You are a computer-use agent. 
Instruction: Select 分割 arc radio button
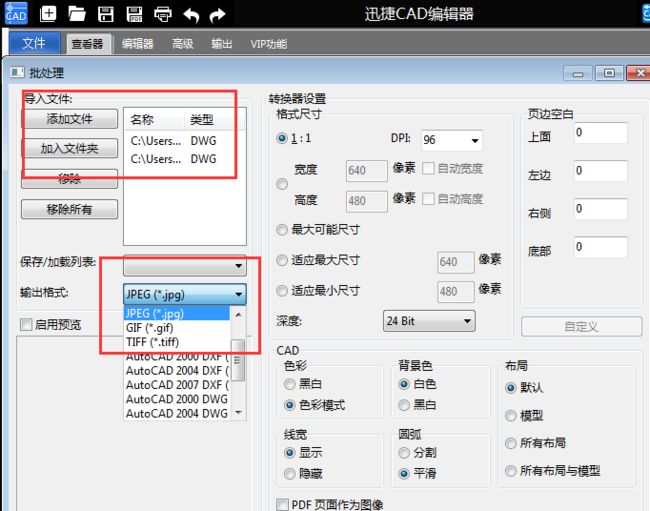coord(404,453)
